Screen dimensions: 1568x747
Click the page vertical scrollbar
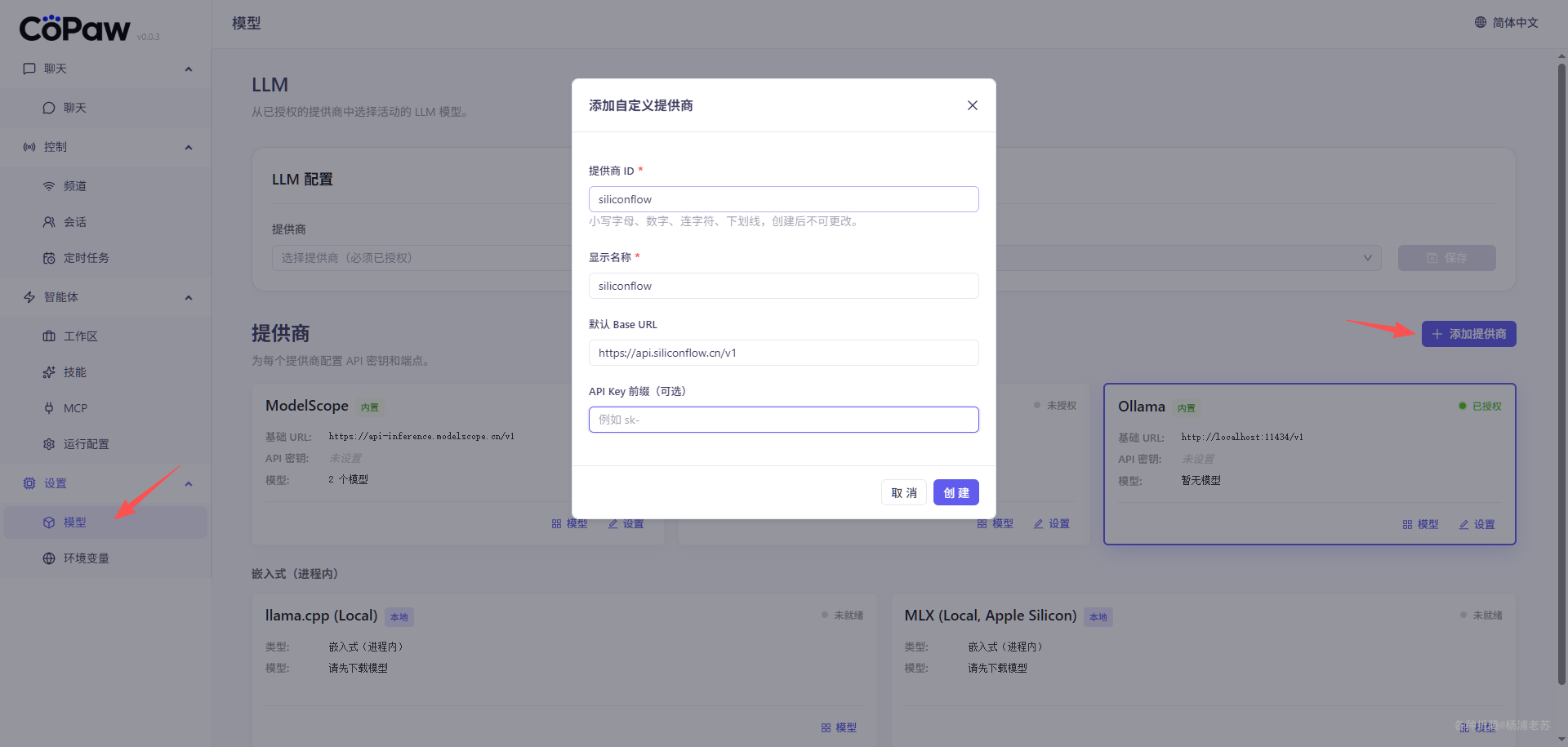[x=1561, y=374]
